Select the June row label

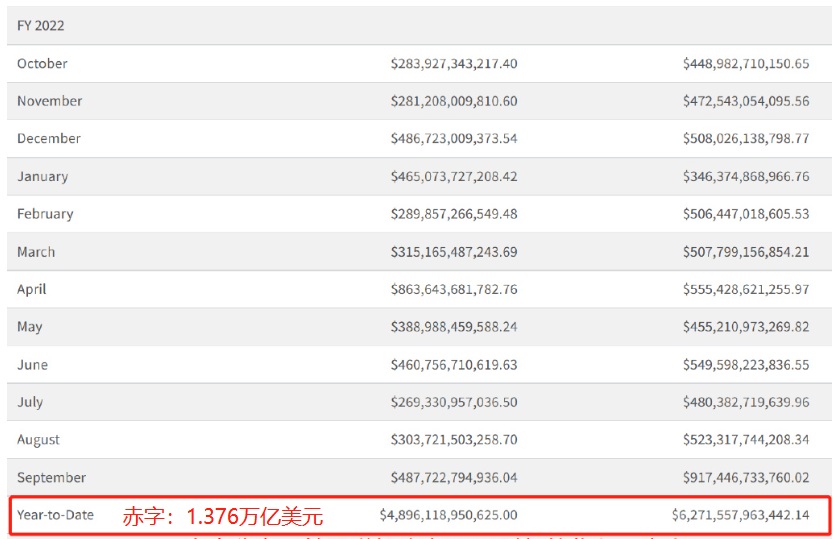point(32,365)
